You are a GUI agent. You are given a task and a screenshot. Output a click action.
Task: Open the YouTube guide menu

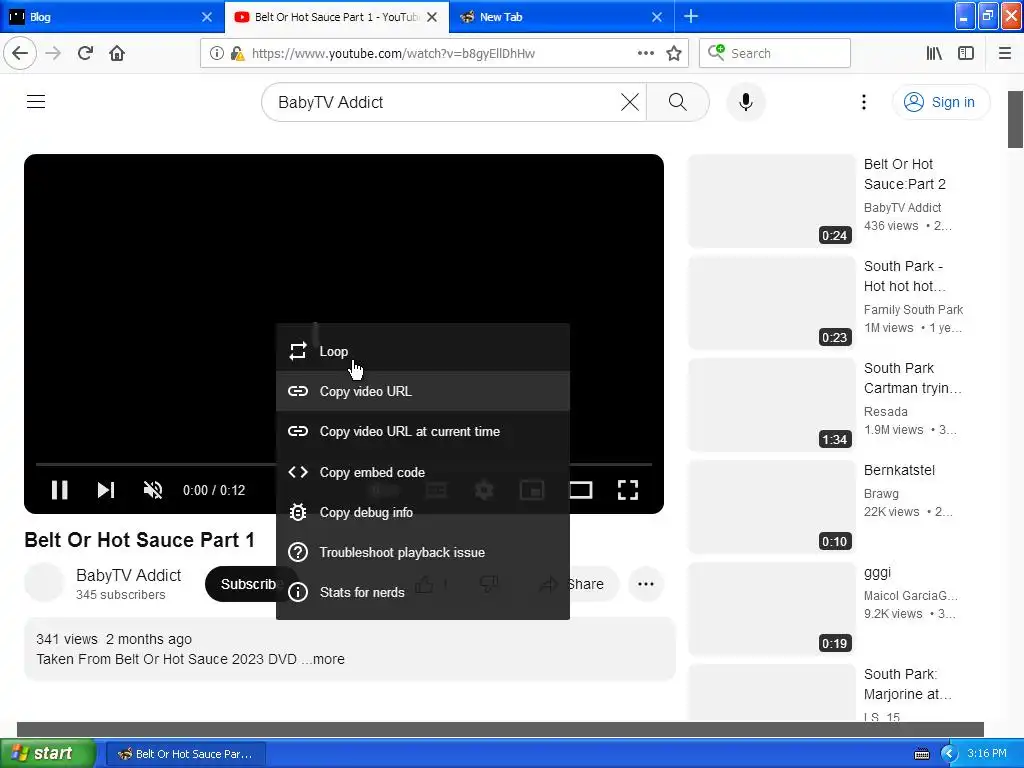(36, 102)
